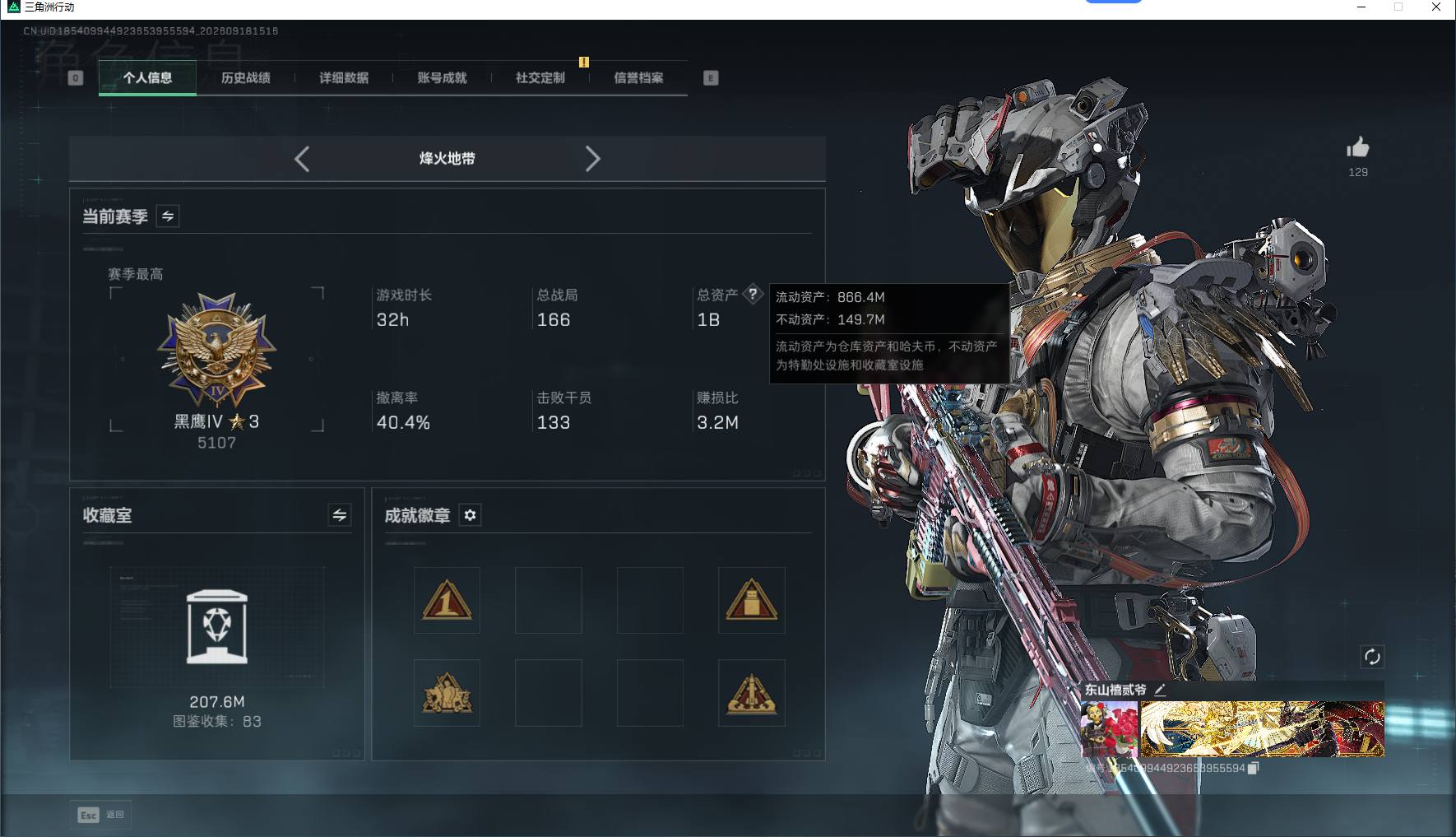Click the 总资产 value 1B
Viewport: 1456px width, 837px height.
[x=708, y=320]
